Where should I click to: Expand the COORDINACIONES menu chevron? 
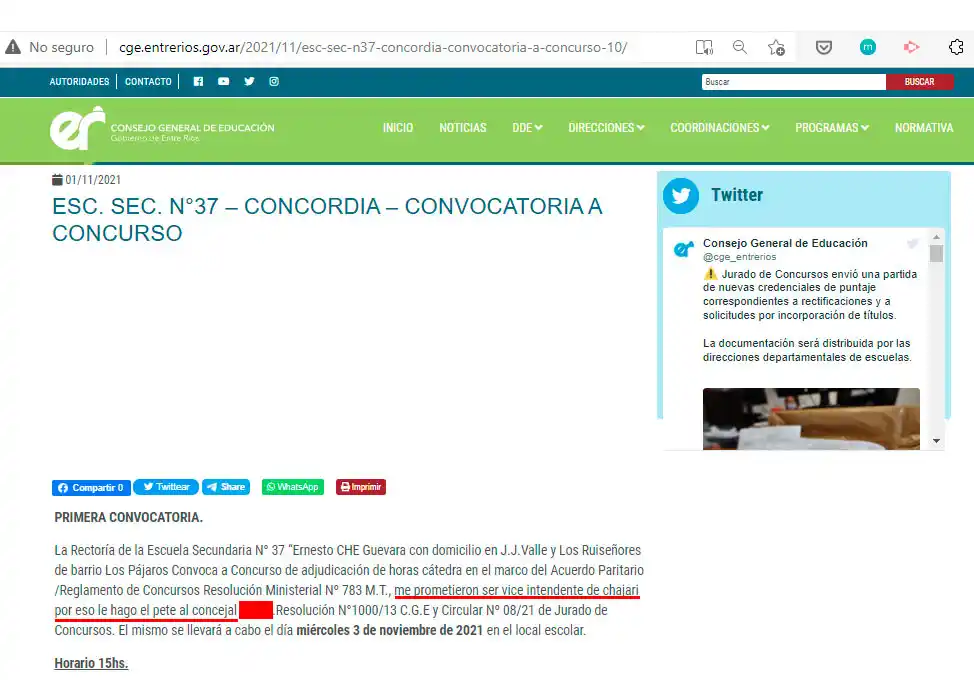(766, 128)
